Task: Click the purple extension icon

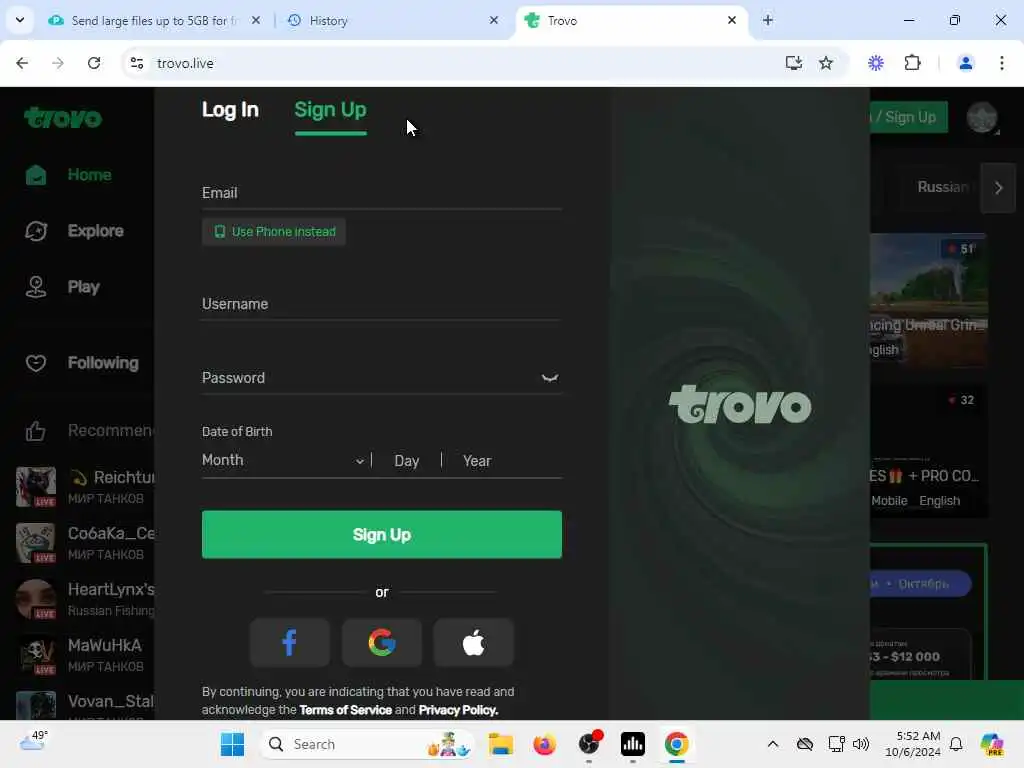Action: [x=876, y=63]
